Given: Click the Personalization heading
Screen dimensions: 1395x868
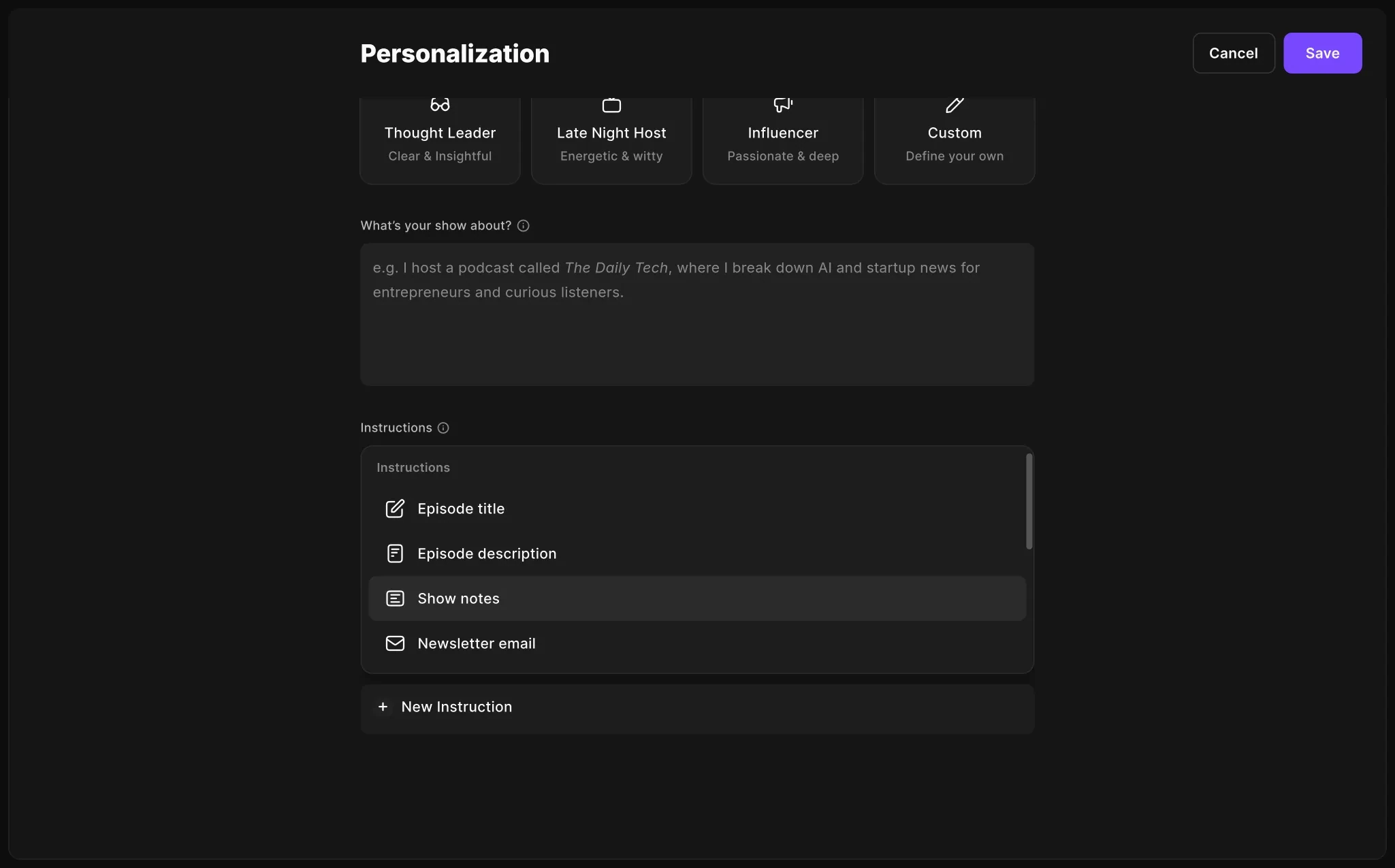Looking at the screenshot, I should pyautogui.click(x=455, y=53).
